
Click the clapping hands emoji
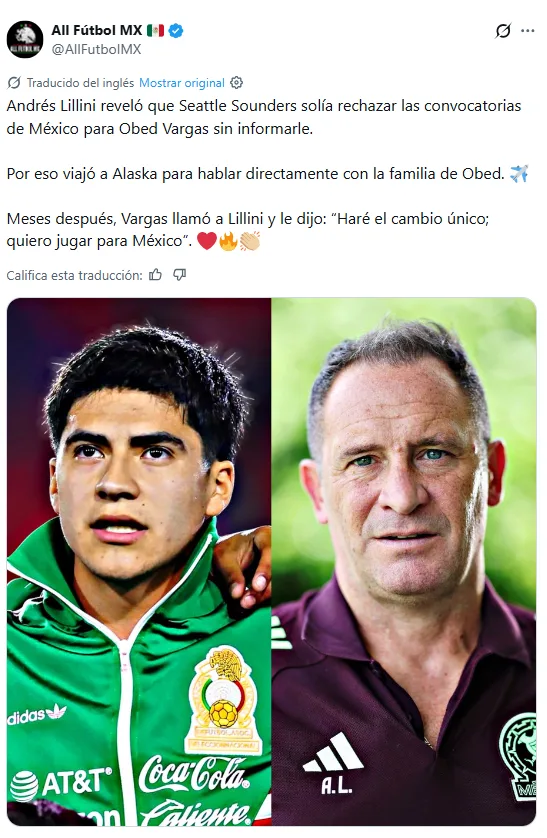pos(249,241)
